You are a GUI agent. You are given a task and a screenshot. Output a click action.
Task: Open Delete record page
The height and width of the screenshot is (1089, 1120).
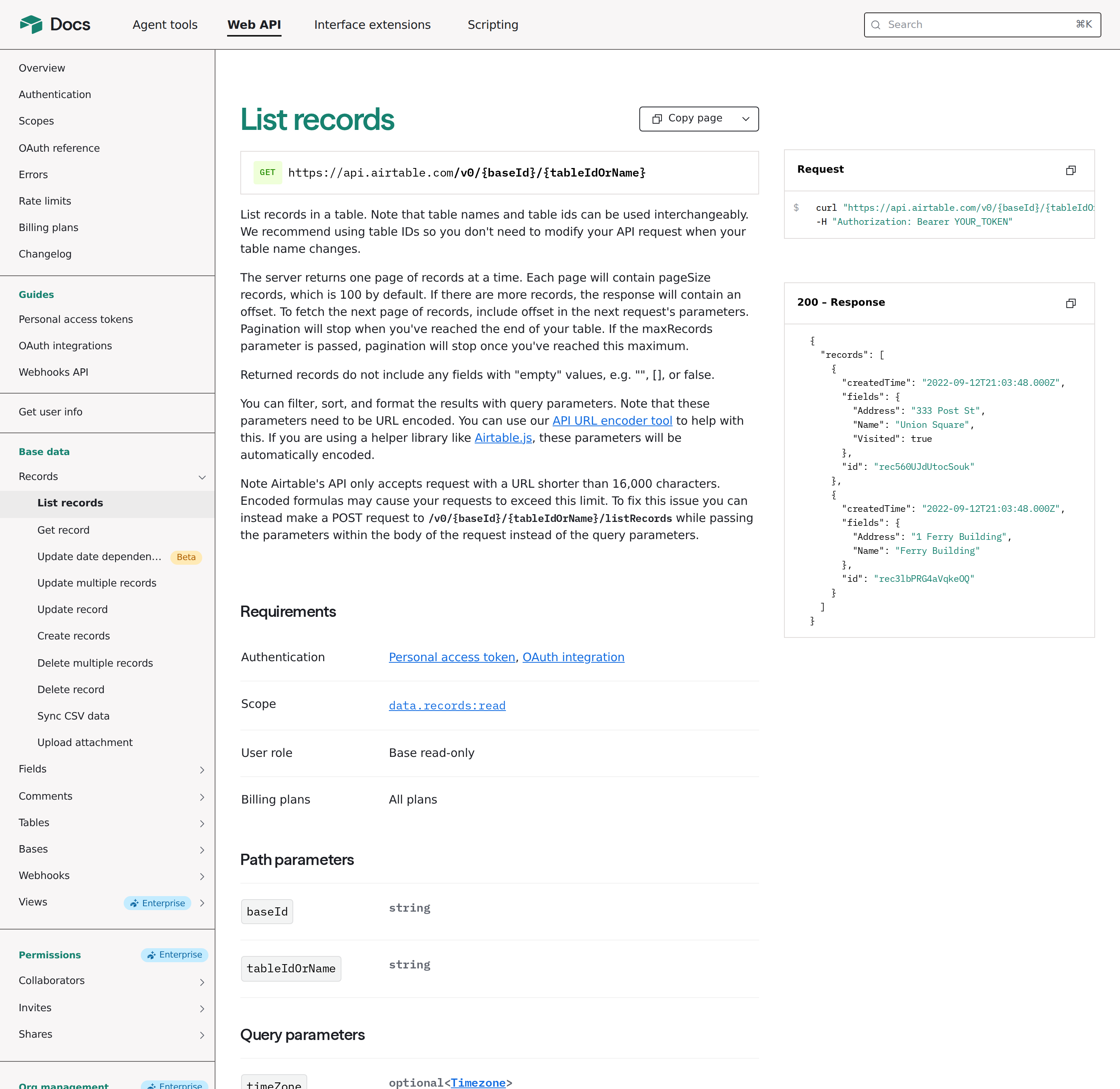click(x=71, y=689)
